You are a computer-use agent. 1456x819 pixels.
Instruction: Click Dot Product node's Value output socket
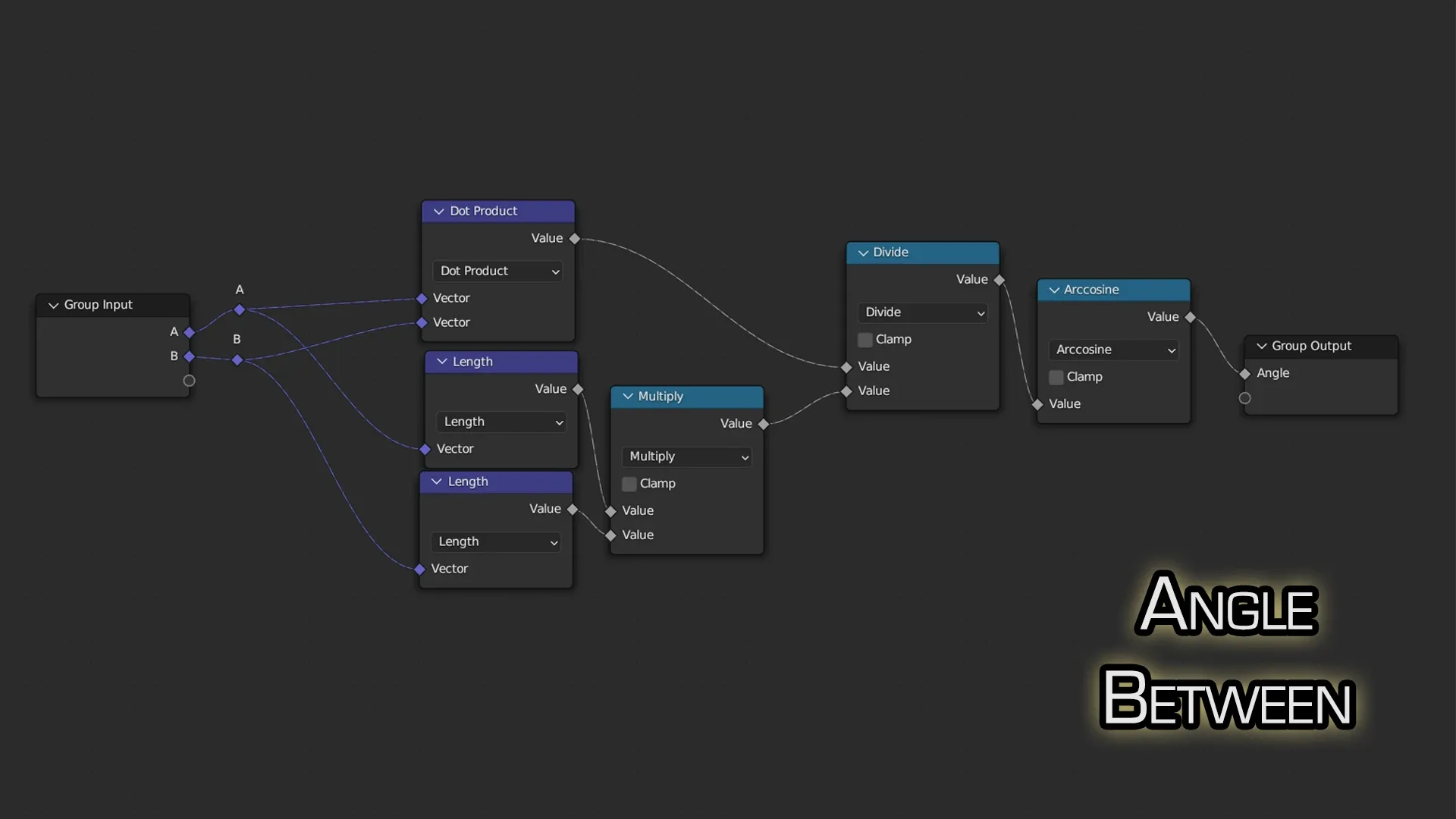[575, 239]
